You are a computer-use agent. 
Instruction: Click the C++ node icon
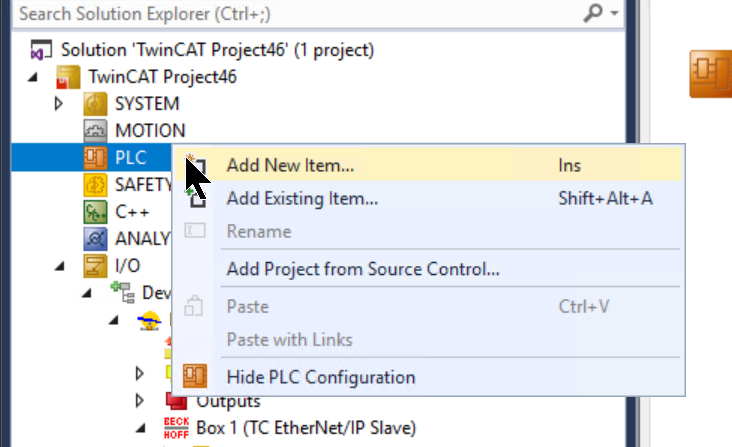(95, 212)
